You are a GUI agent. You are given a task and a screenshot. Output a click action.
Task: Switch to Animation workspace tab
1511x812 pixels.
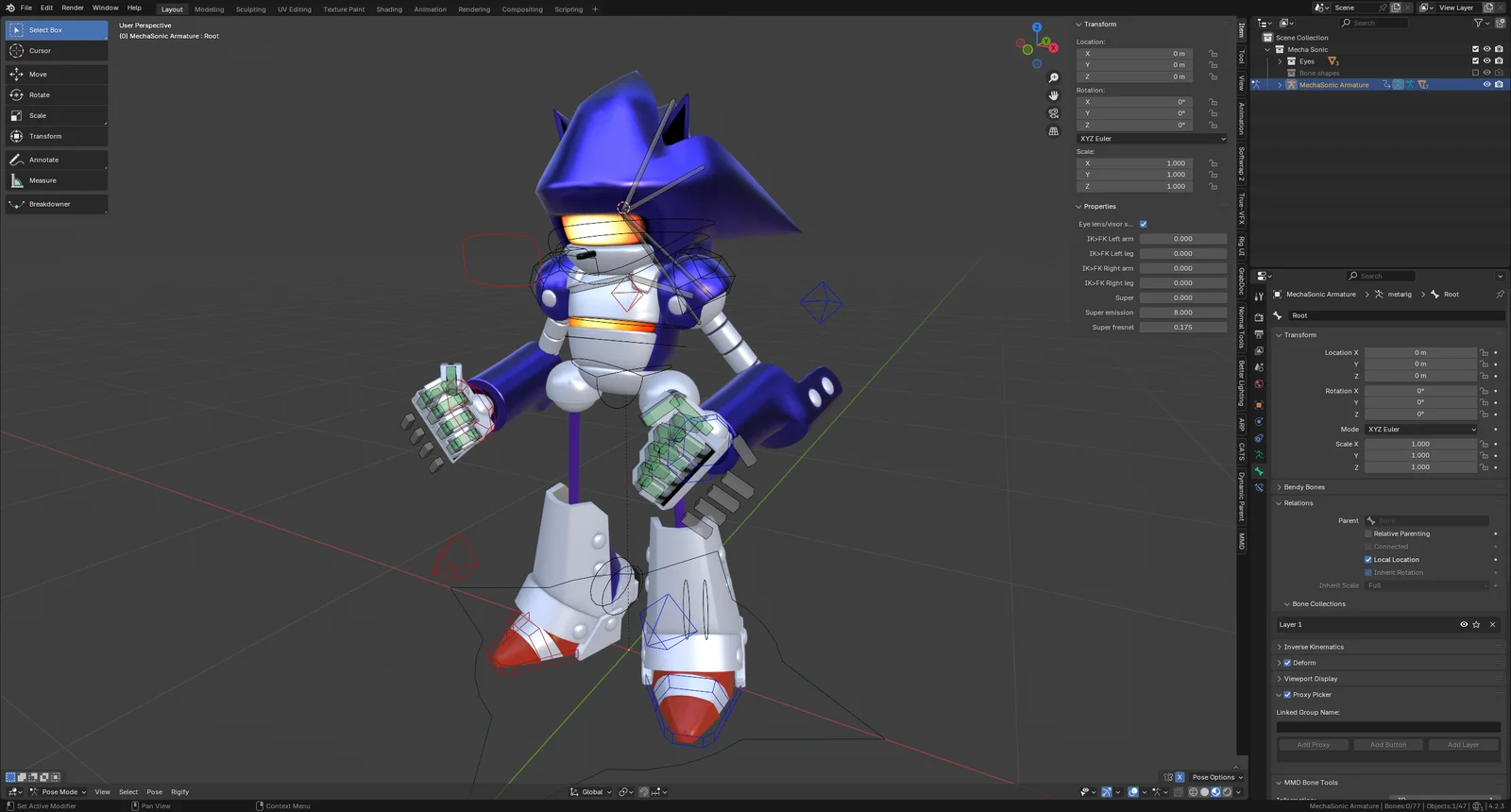point(430,9)
